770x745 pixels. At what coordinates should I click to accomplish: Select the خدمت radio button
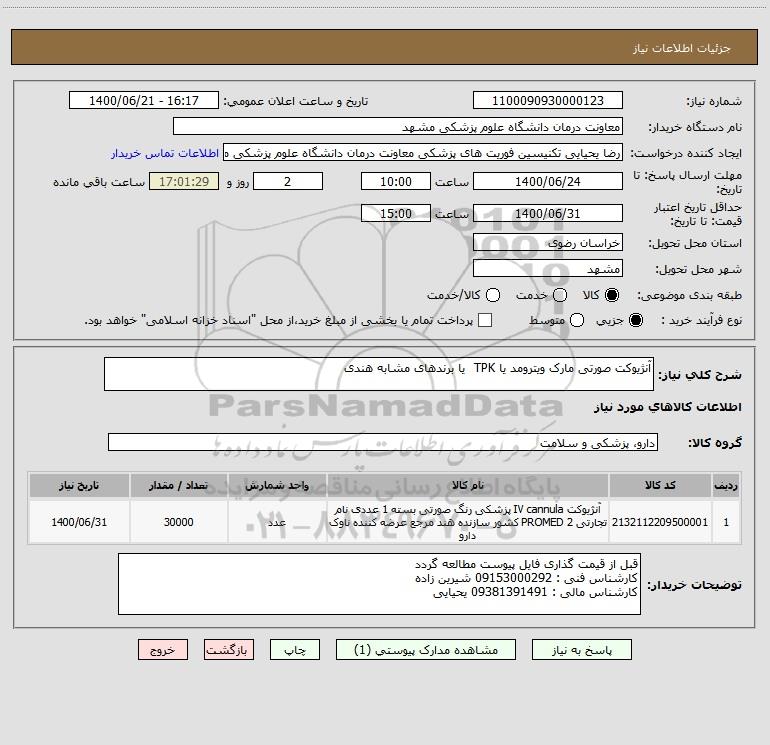[560, 295]
